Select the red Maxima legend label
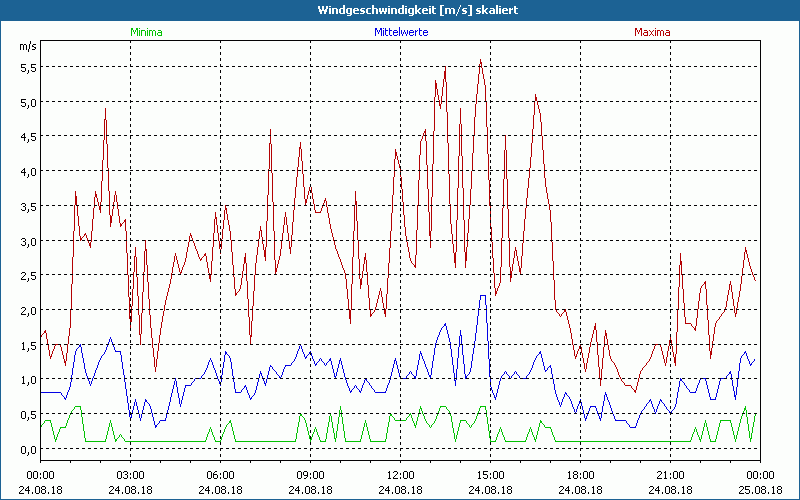Screen dimensions: 800x500 (x=652, y=32)
